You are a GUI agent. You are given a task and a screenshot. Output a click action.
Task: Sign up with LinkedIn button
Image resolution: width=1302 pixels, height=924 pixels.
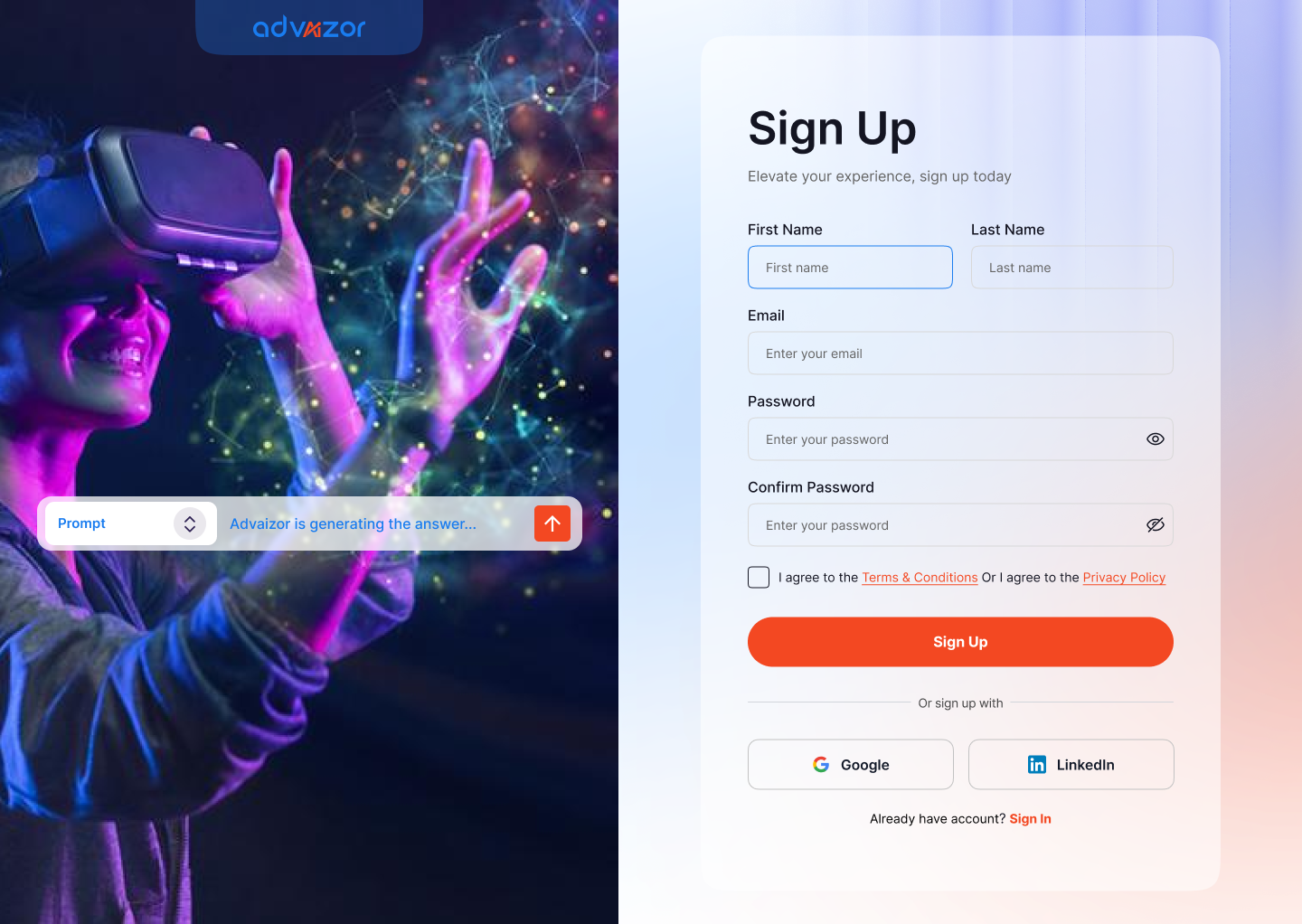(x=1071, y=765)
